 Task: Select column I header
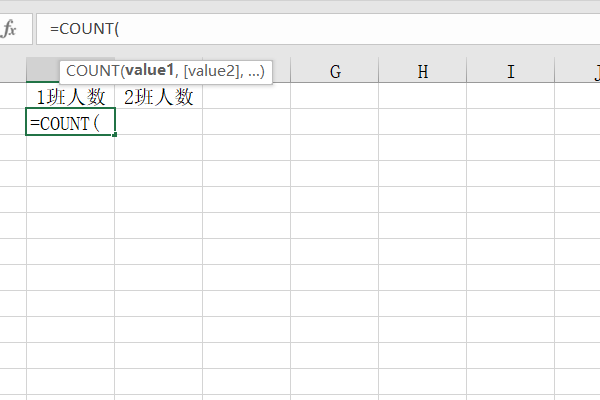(511, 71)
